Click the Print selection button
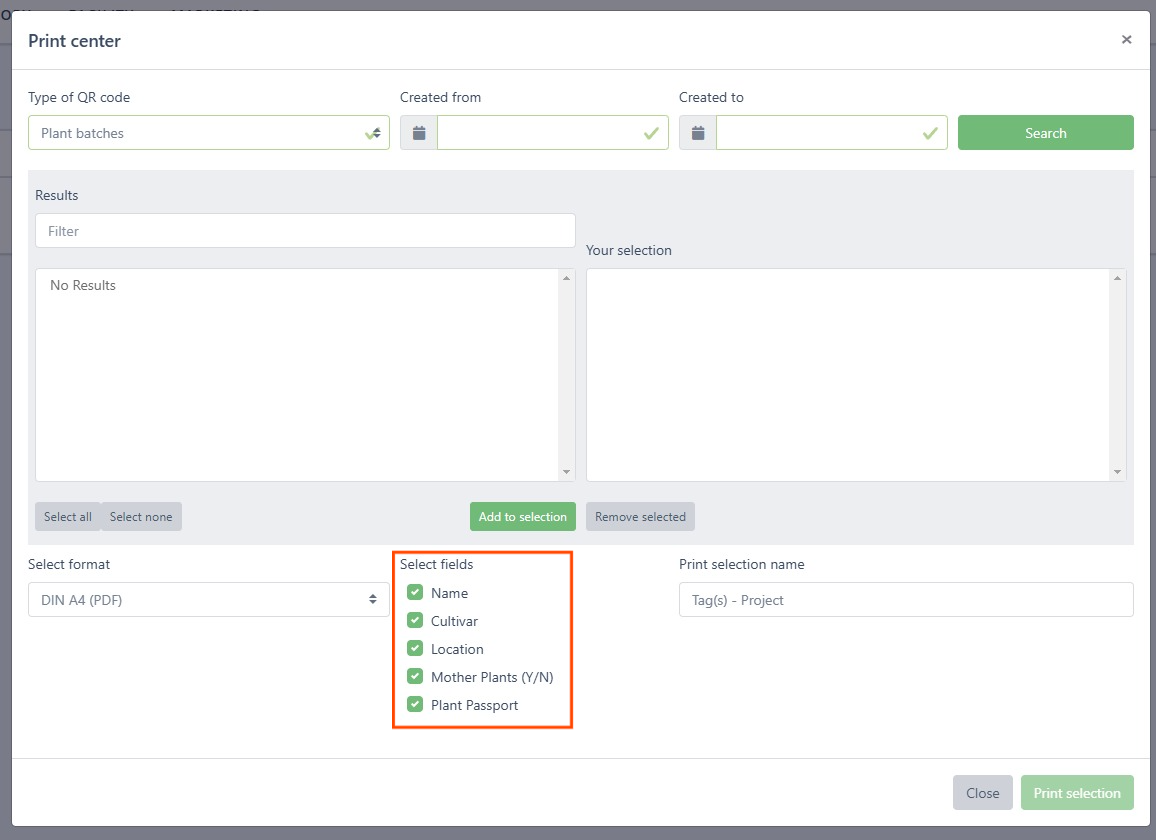1156x840 pixels. pyautogui.click(x=1077, y=793)
